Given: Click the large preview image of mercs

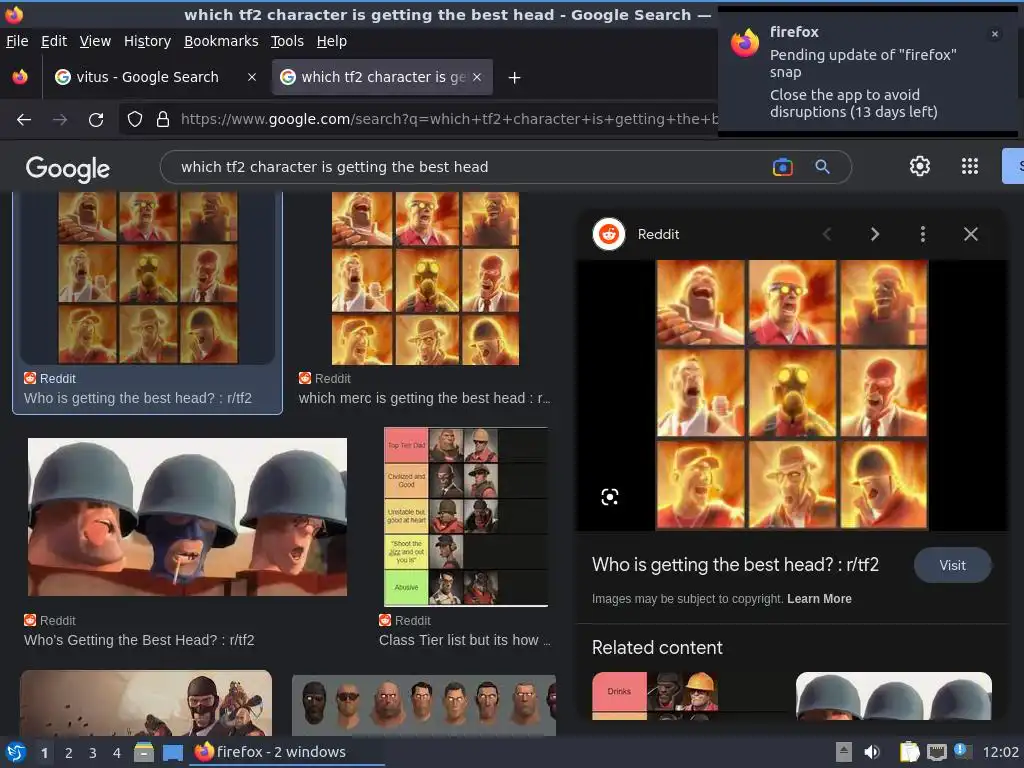Looking at the screenshot, I should [x=792, y=394].
